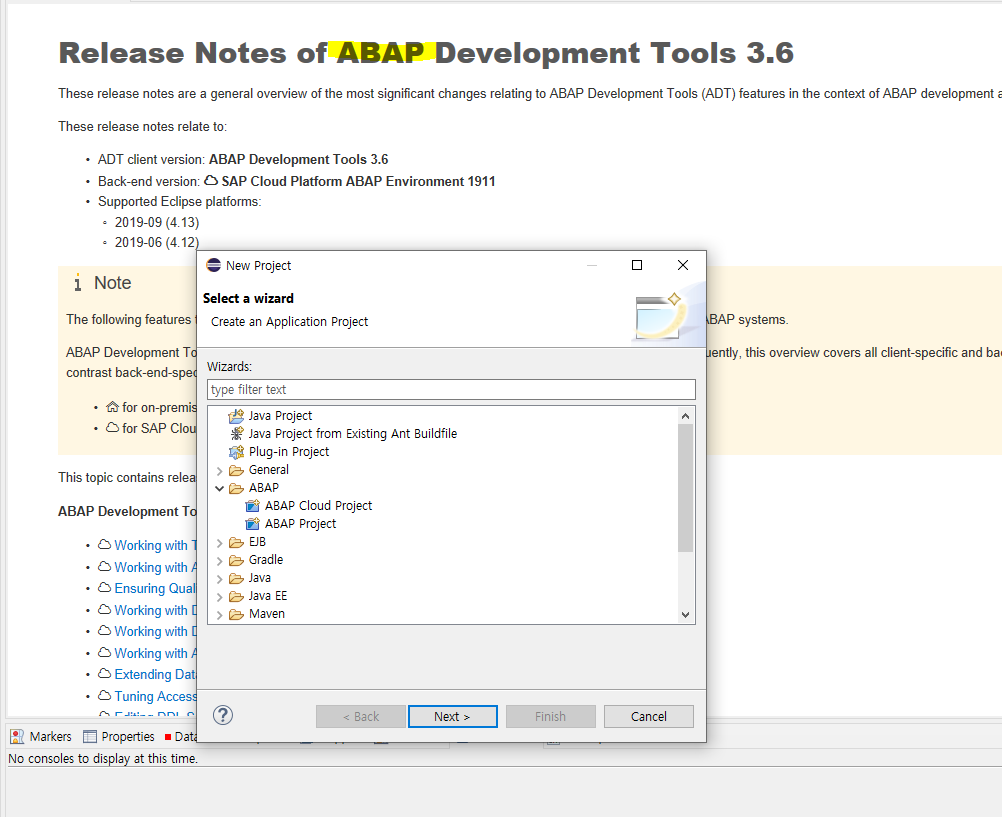Screen dimensions: 1002x817
Task: Open the first 'Working with' release notes link
Action: tap(154, 545)
